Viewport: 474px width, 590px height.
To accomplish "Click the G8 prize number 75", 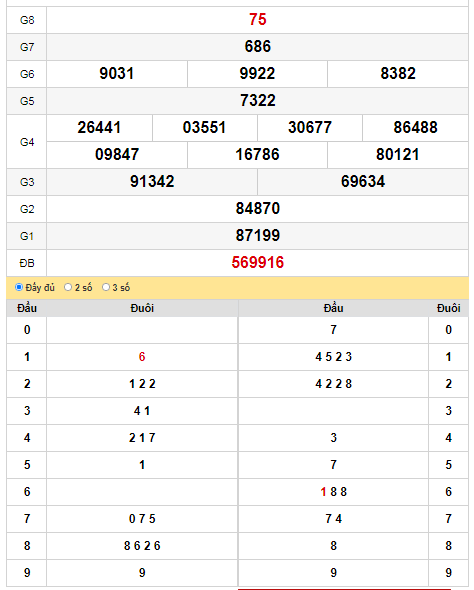I will point(257,20).
